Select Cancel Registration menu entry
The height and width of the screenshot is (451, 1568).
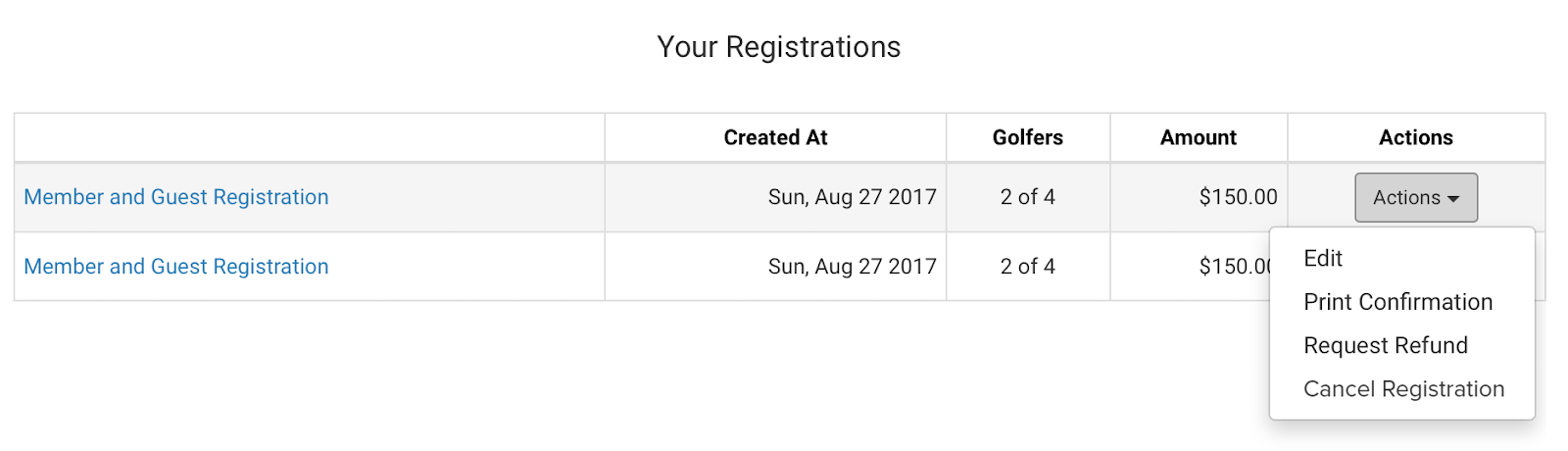1403,389
